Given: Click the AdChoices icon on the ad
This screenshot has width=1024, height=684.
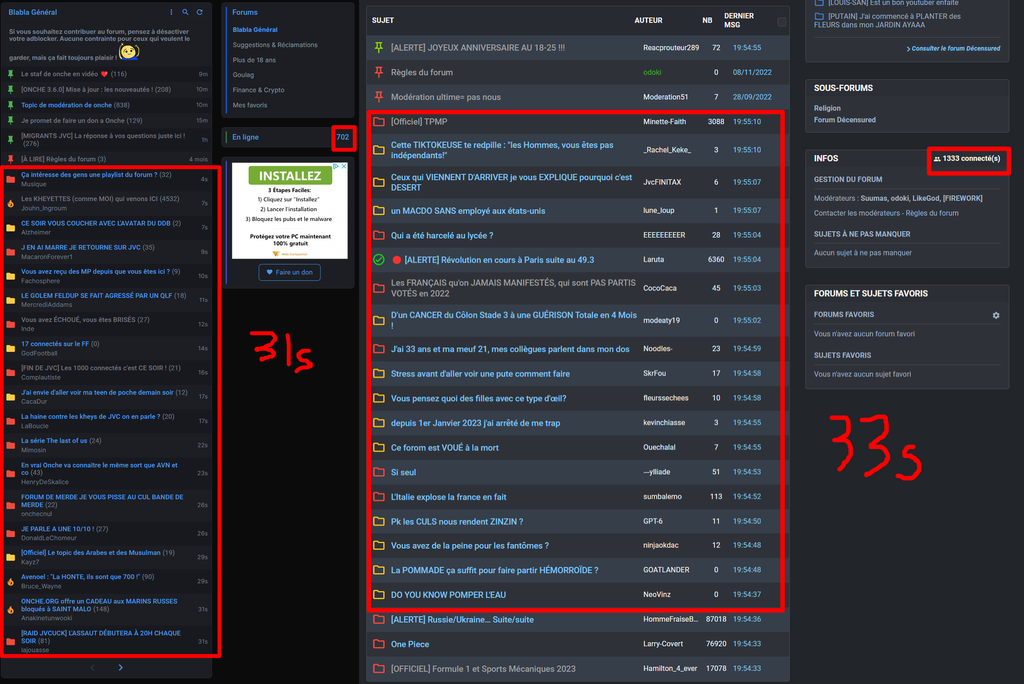Looking at the screenshot, I should point(337,167).
